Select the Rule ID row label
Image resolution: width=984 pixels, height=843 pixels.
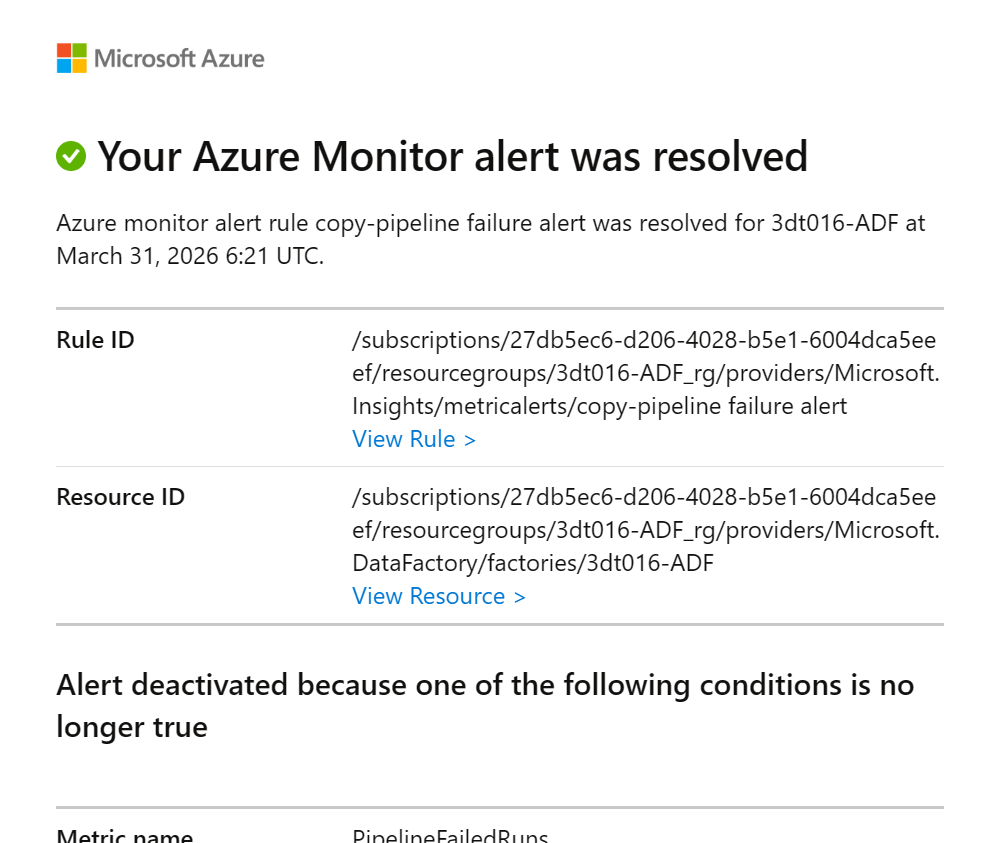point(96,340)
